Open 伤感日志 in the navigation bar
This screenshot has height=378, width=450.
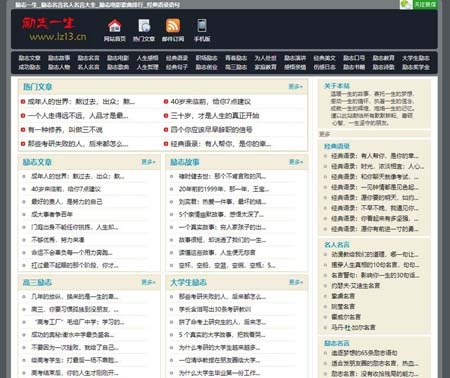[x=324, y=67]
